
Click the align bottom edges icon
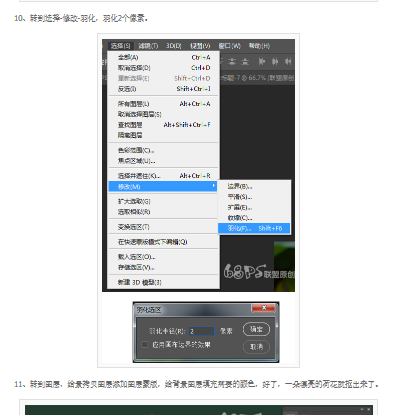245,62
